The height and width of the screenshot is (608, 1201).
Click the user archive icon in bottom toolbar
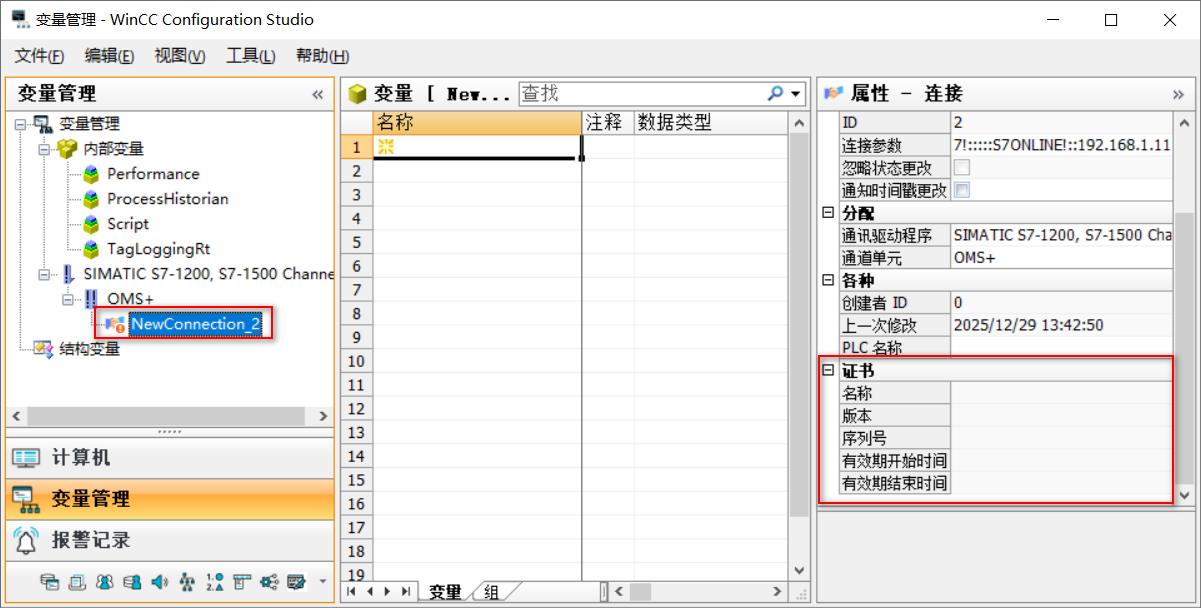coord(134,582)
